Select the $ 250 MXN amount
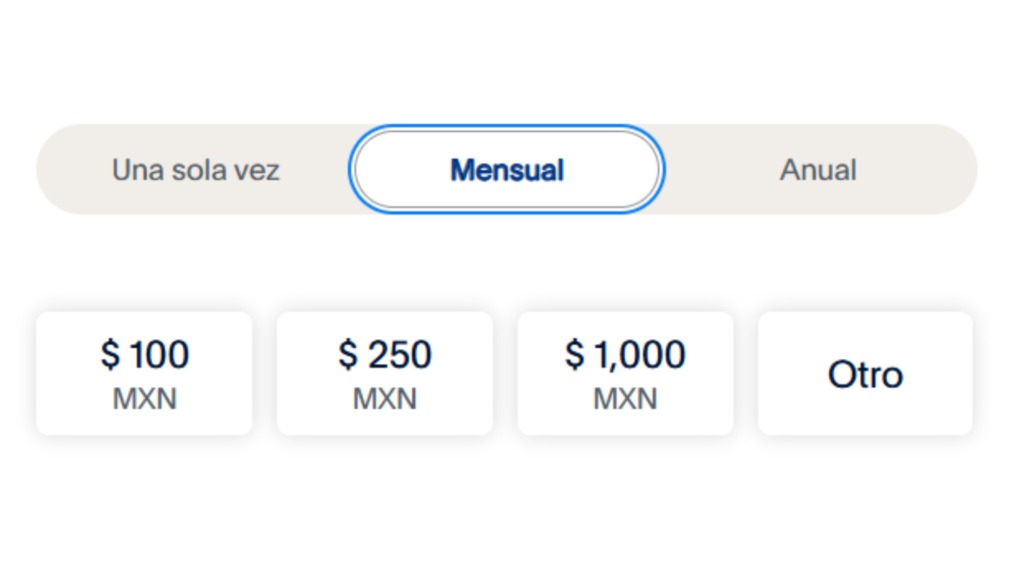The width and height of the screenshot is (1024, 576). pos(385,373)
